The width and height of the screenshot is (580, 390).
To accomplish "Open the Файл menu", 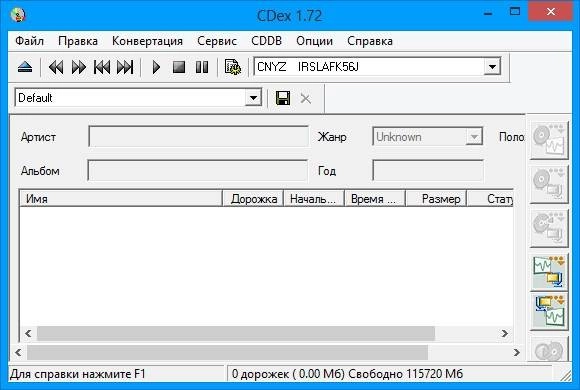I will [x=30, y=41].
